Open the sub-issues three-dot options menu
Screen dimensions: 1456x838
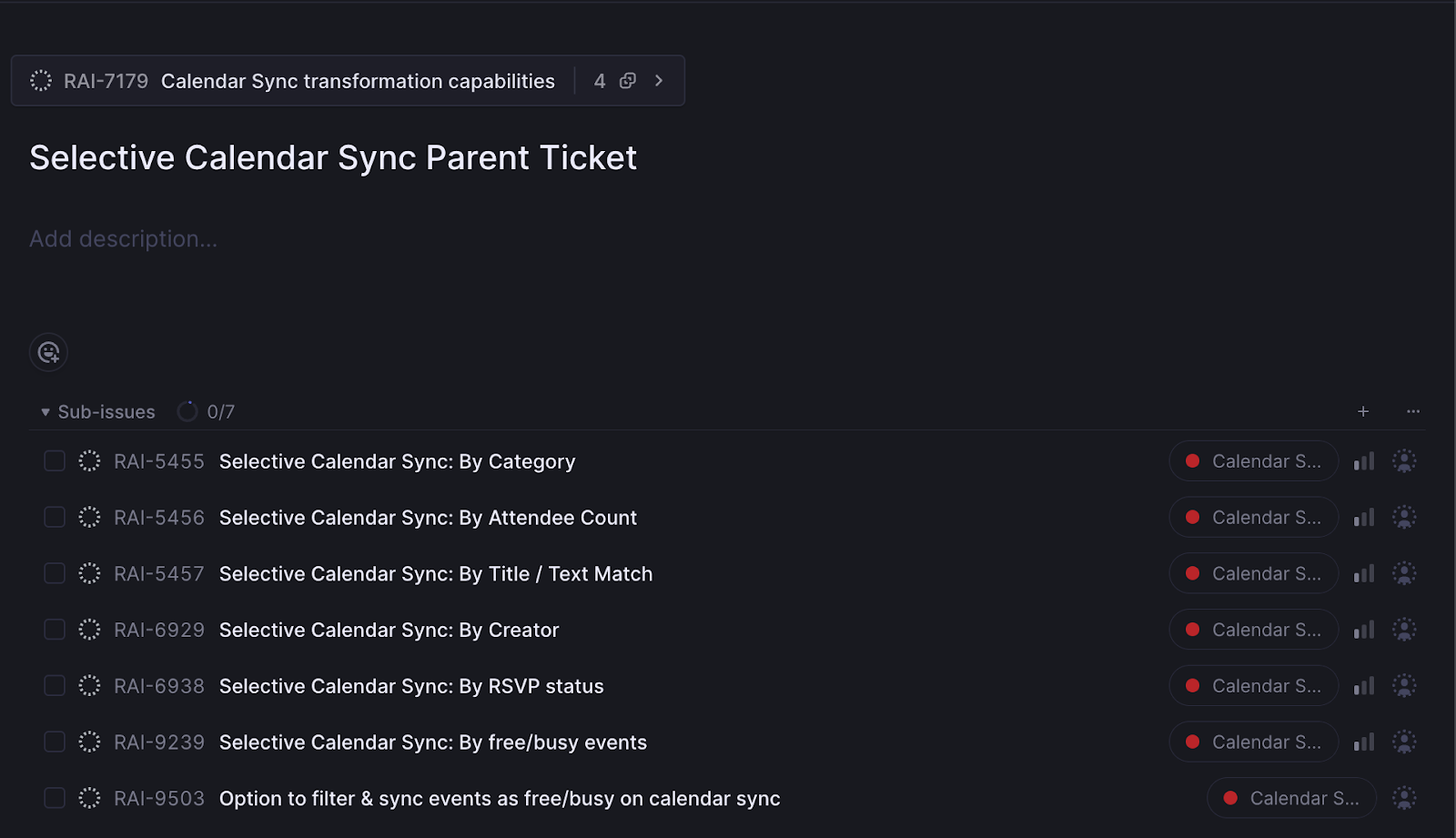tap(1413, 411)
